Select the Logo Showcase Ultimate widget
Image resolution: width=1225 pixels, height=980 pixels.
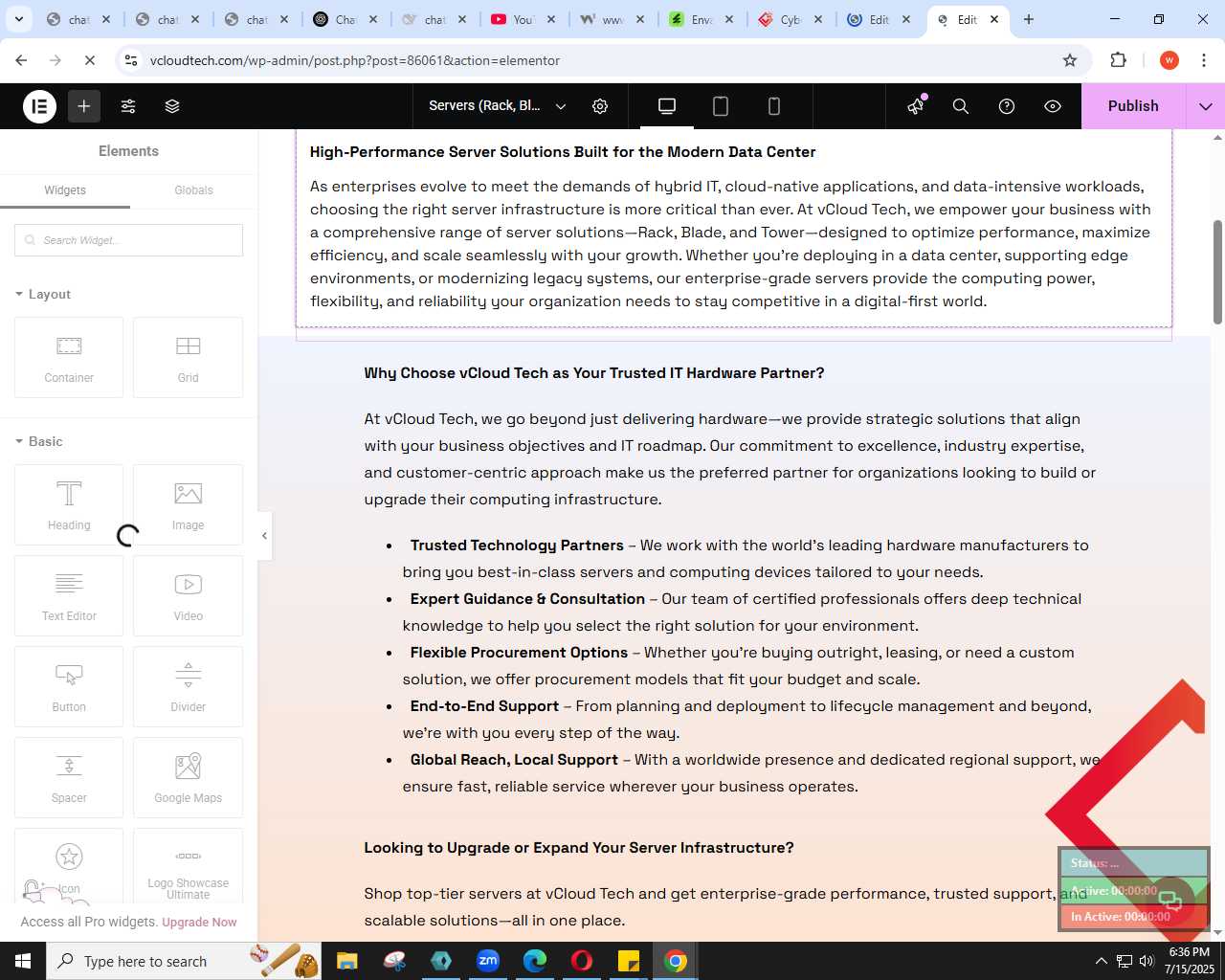(188, 866)
